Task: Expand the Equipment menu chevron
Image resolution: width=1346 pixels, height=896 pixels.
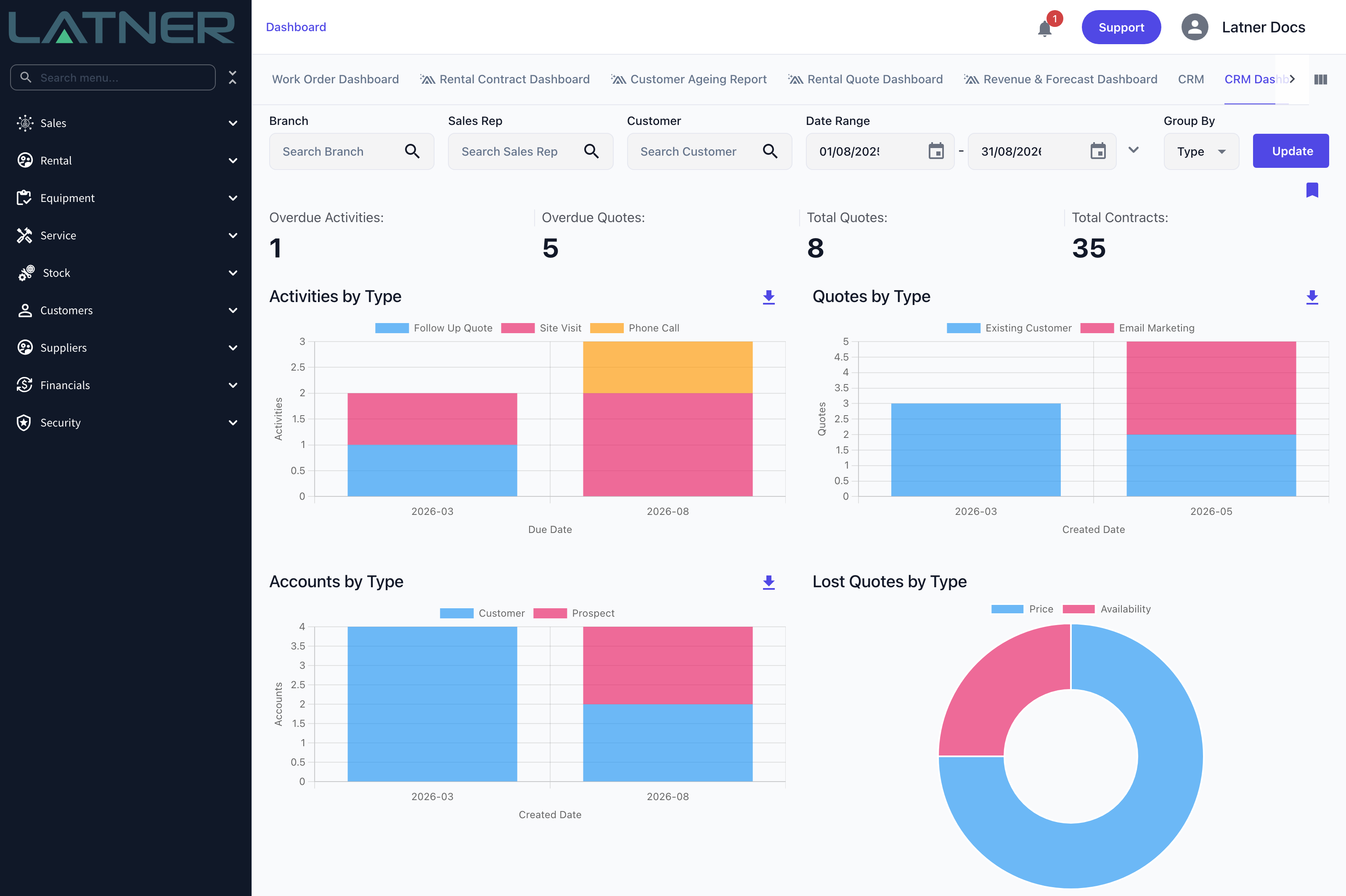Action: point(233,198)
